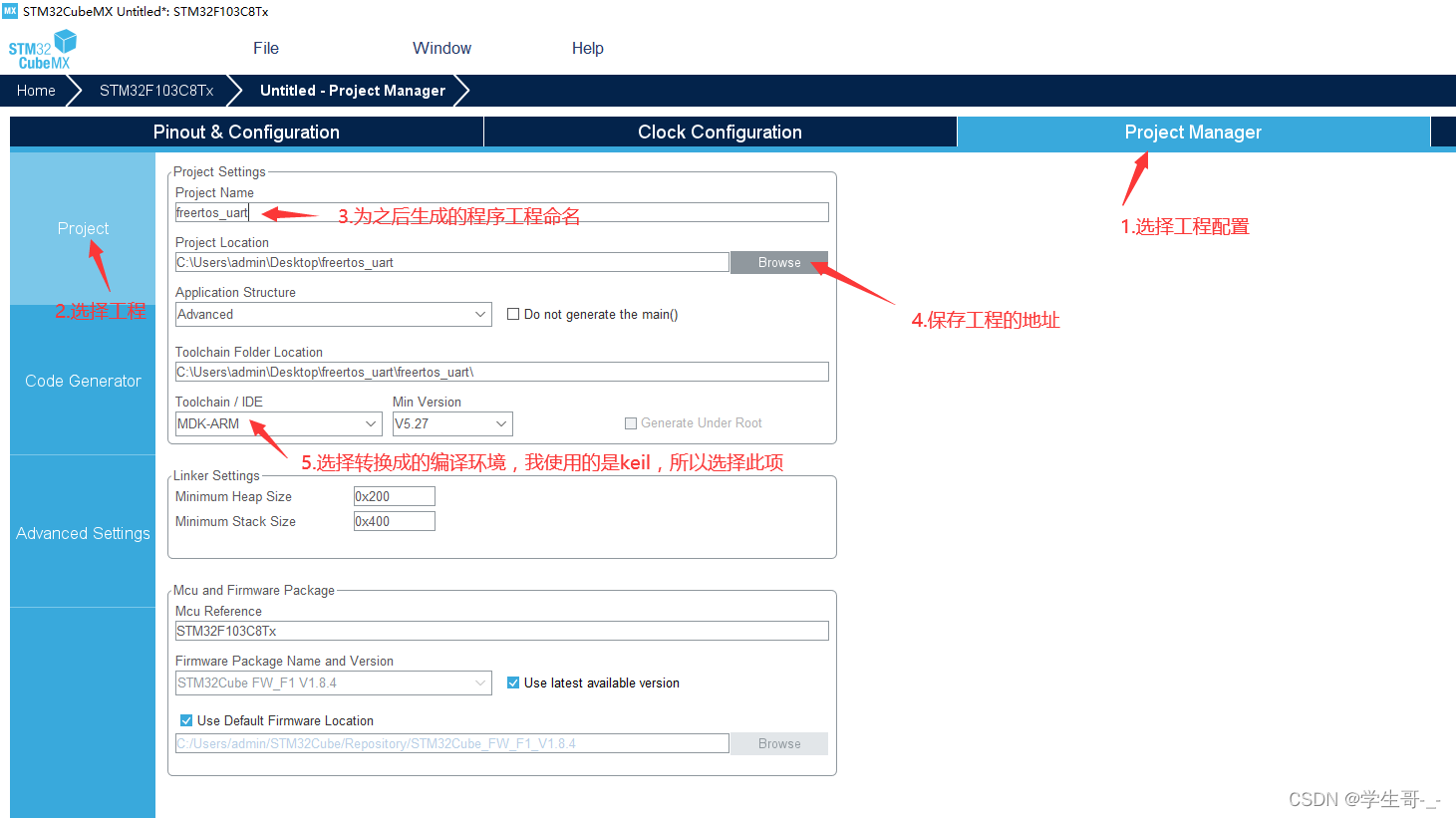
Task: Select Untitled - Project Manager breadcrumb
Action: (x=353, y=91)
